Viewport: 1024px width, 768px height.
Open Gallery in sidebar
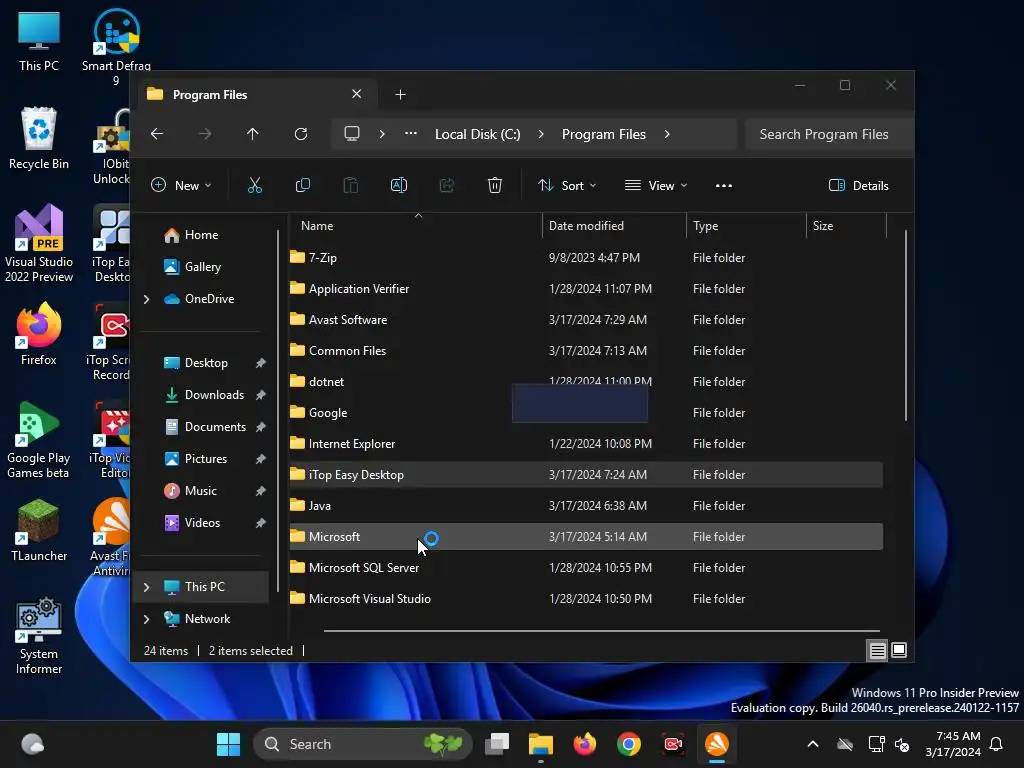tap(203, 267)
